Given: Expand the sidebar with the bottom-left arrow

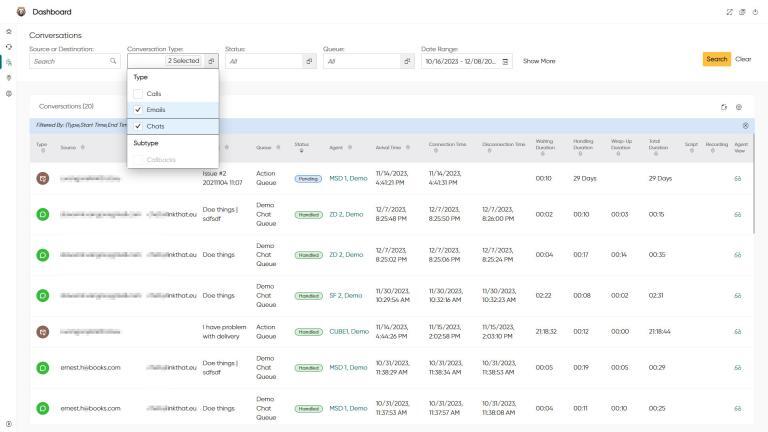Looking at the screenshot, I should point(9,424).
